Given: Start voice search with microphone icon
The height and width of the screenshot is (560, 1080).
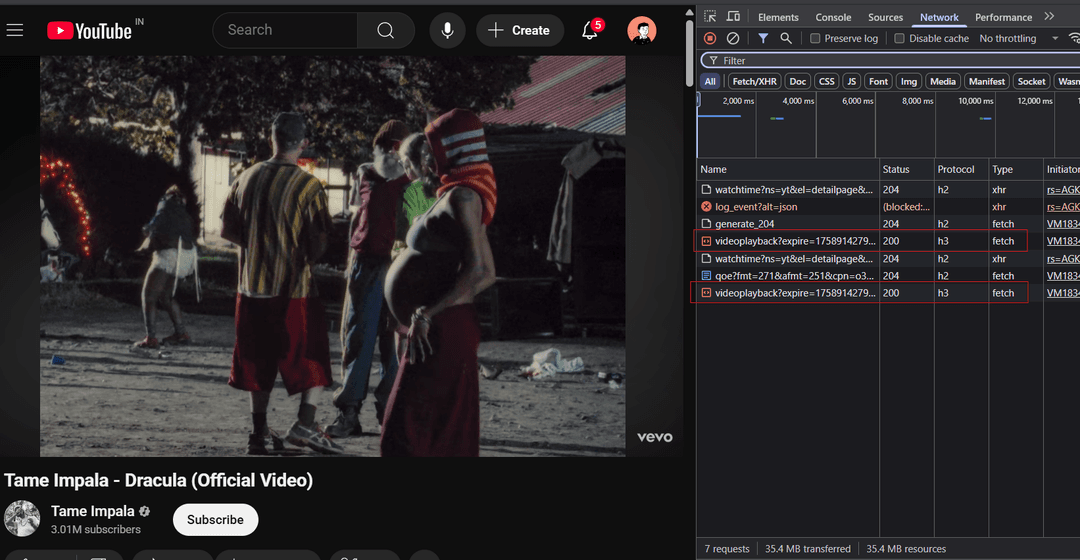Looking at the screenshot, I should 447,31.
